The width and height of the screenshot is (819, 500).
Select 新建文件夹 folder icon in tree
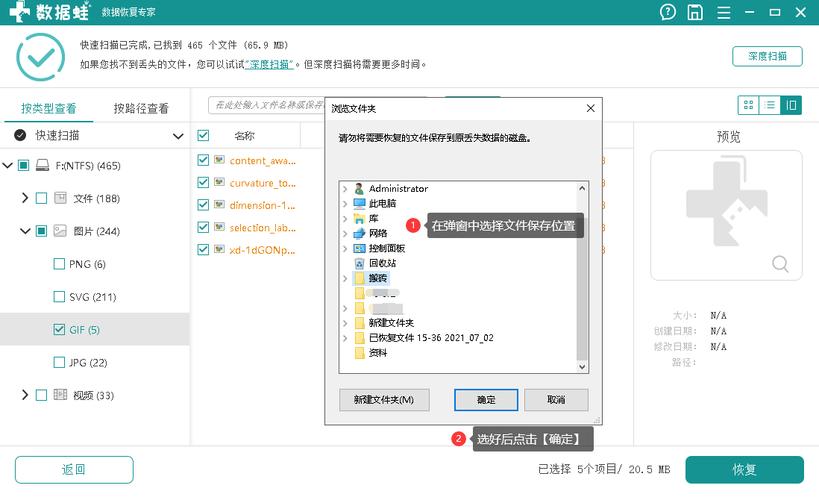coord(359,323)
